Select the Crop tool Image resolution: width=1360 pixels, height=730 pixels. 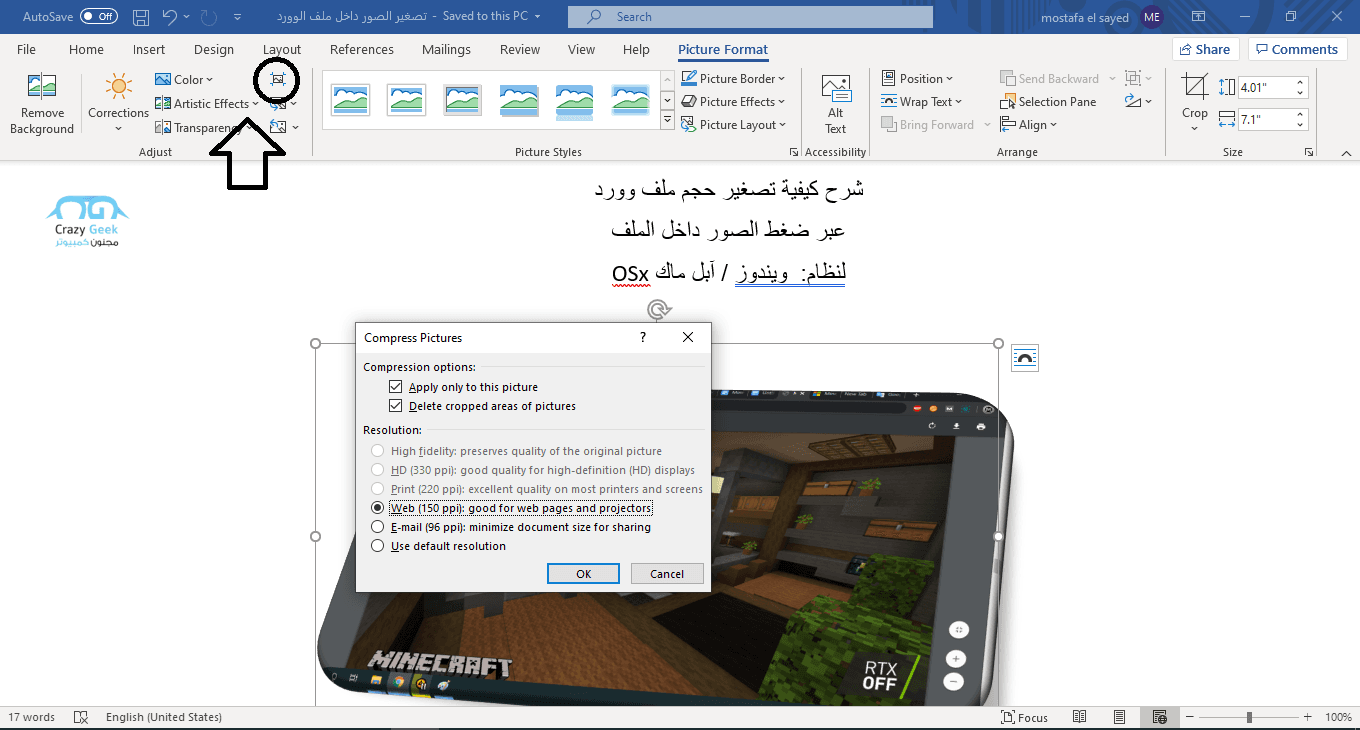pyautogui.click(x=1194, y=97)
